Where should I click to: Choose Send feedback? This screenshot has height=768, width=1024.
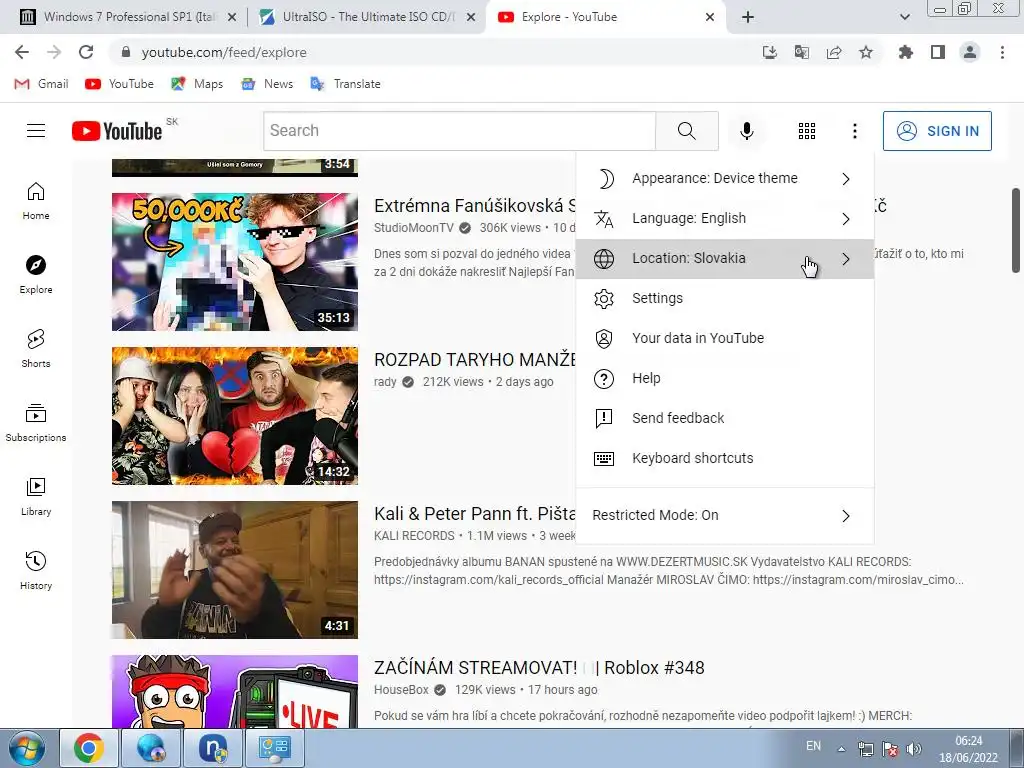point(725,418)
